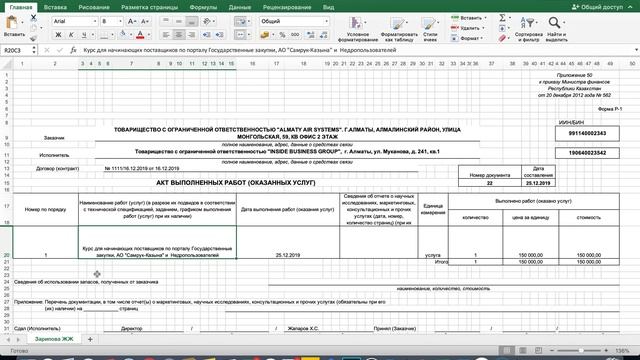Image resolution: width=640 pixels, height=360 pixels.
Task: Click the AutoSum sigma icon
Action: pos(502,18)
